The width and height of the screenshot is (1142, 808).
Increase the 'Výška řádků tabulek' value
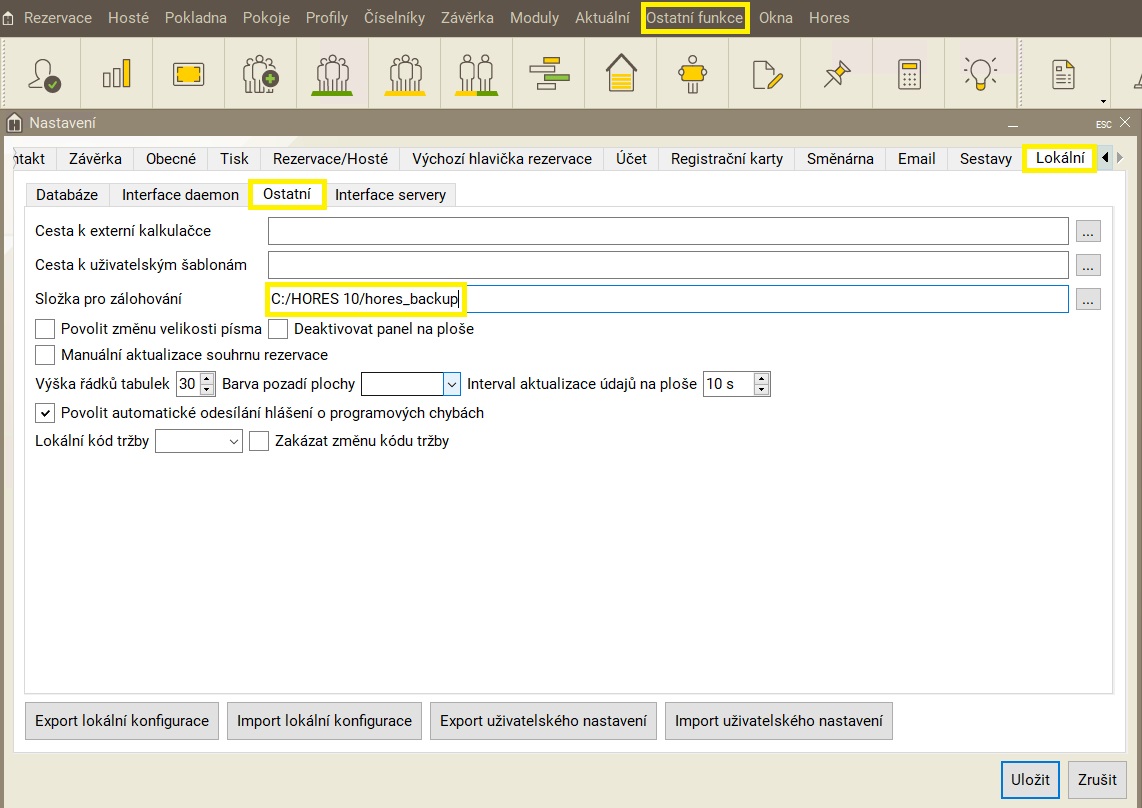(x=207, y=379)
